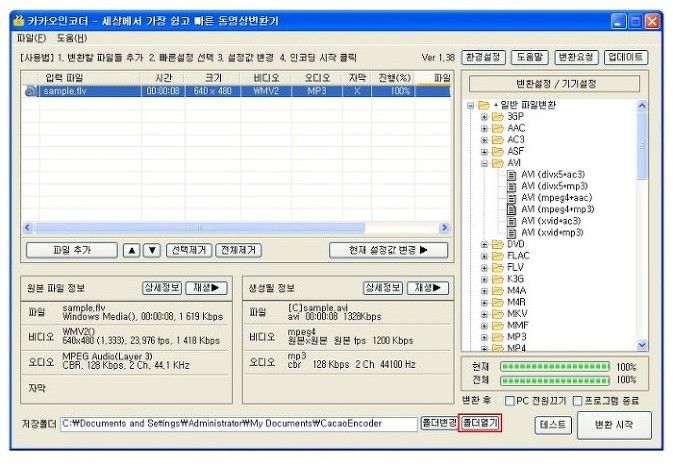The image size is (673, 465).
Task: Click the M4A folder icon
Action: tap(497, 291)
